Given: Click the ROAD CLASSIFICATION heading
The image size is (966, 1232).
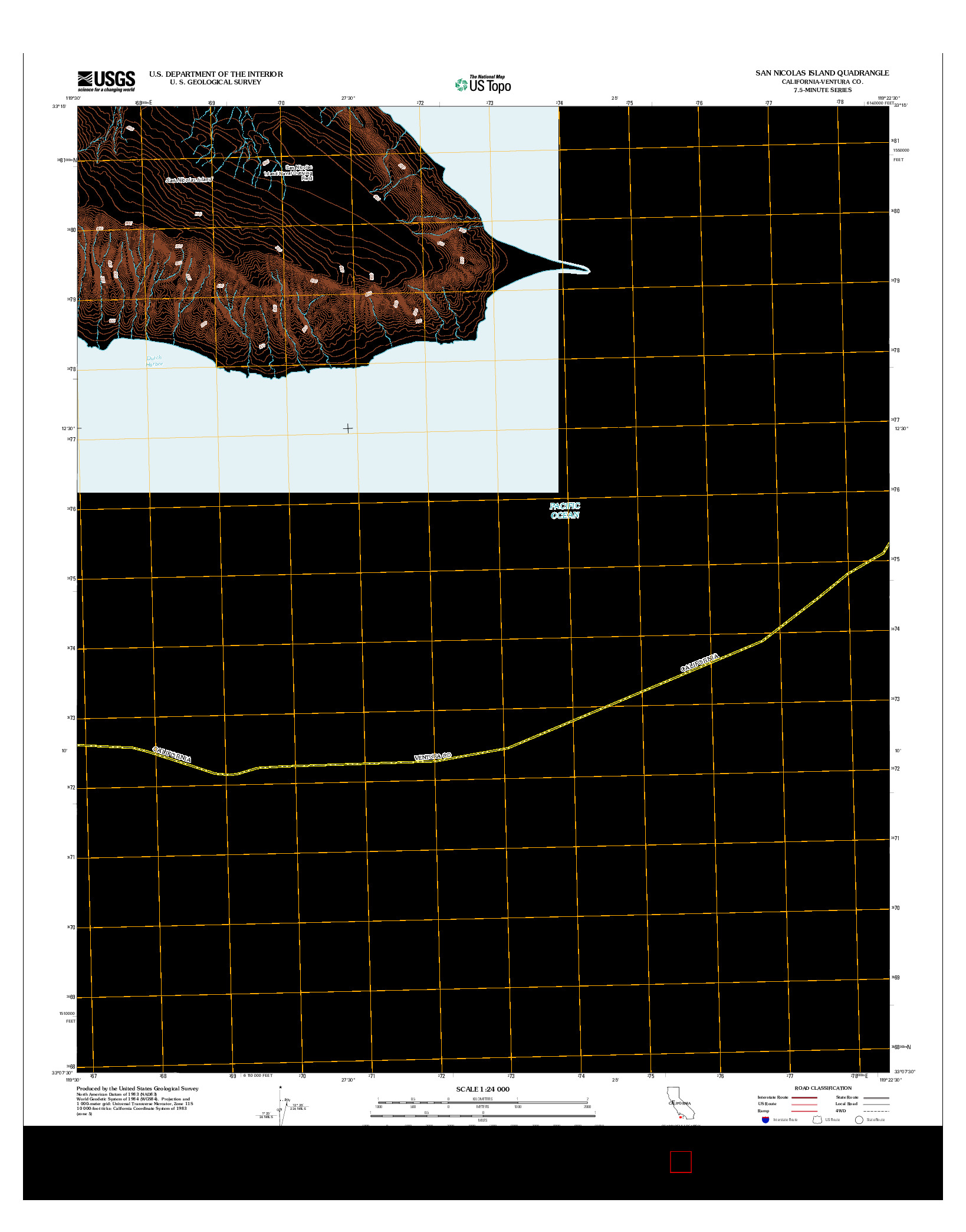Looking at the screenshot, I should pos(823,1088).
